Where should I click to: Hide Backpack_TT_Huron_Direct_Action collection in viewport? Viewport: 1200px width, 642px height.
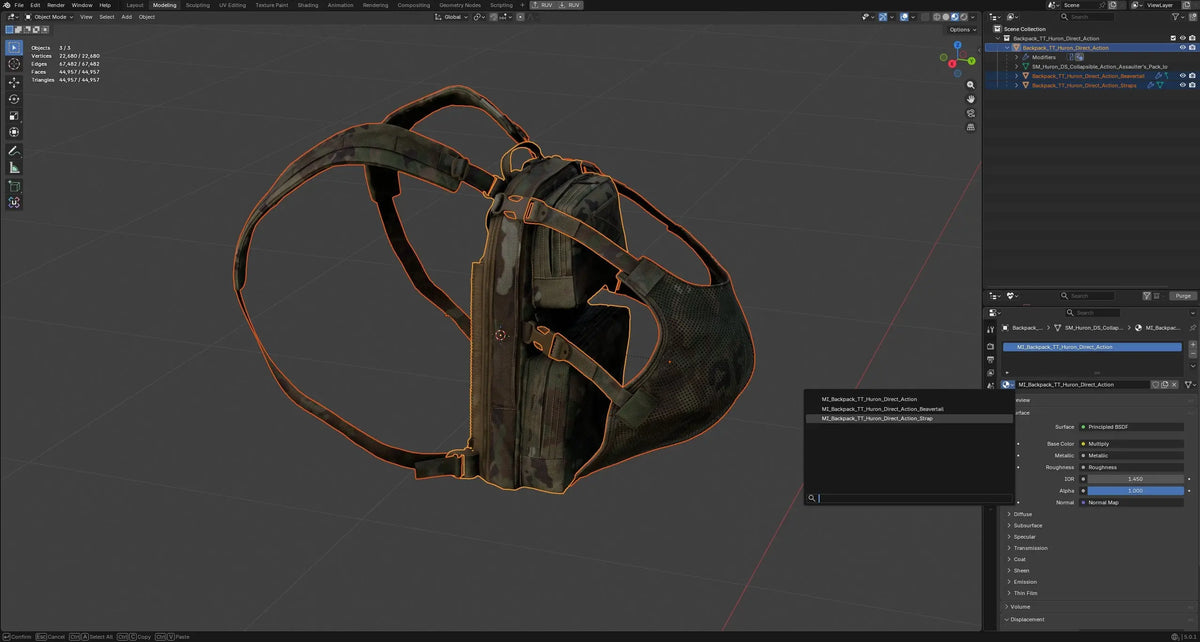coord(1183,38)
